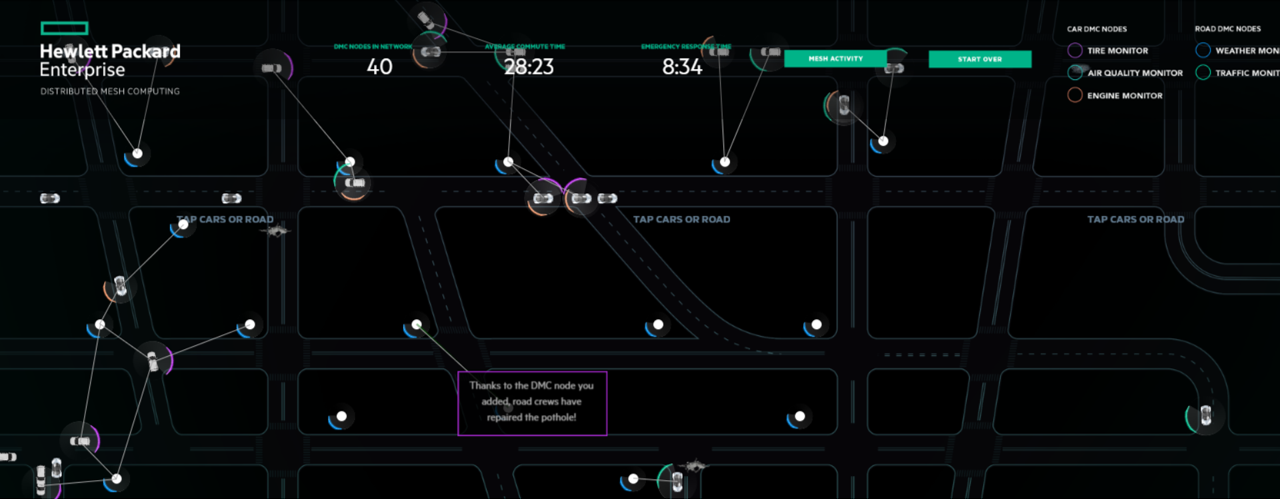Image resolution: width=1280 pixels, height=499 pixels.
Task: Select the orange Engine Monitor legend circle
Action: pyautogui.click(x=1075, y=96)
